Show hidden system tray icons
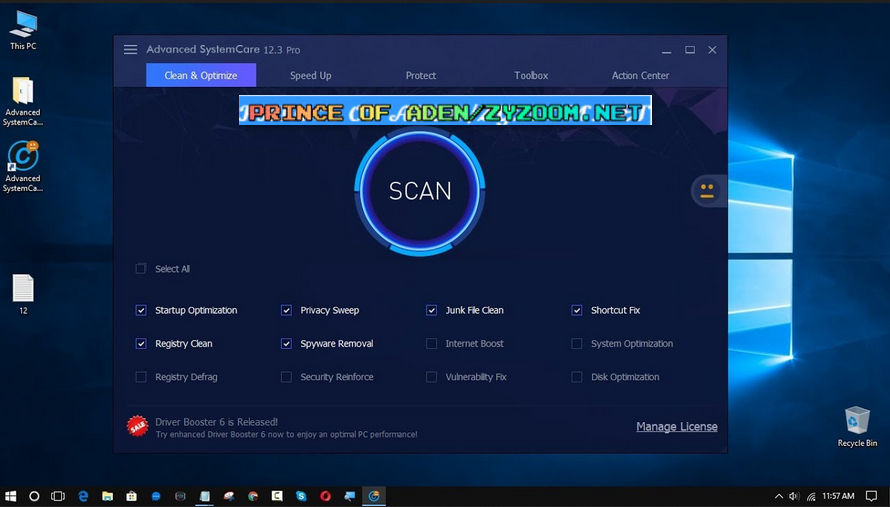Screen dimensions: 890x507 [x=779, y=496]
